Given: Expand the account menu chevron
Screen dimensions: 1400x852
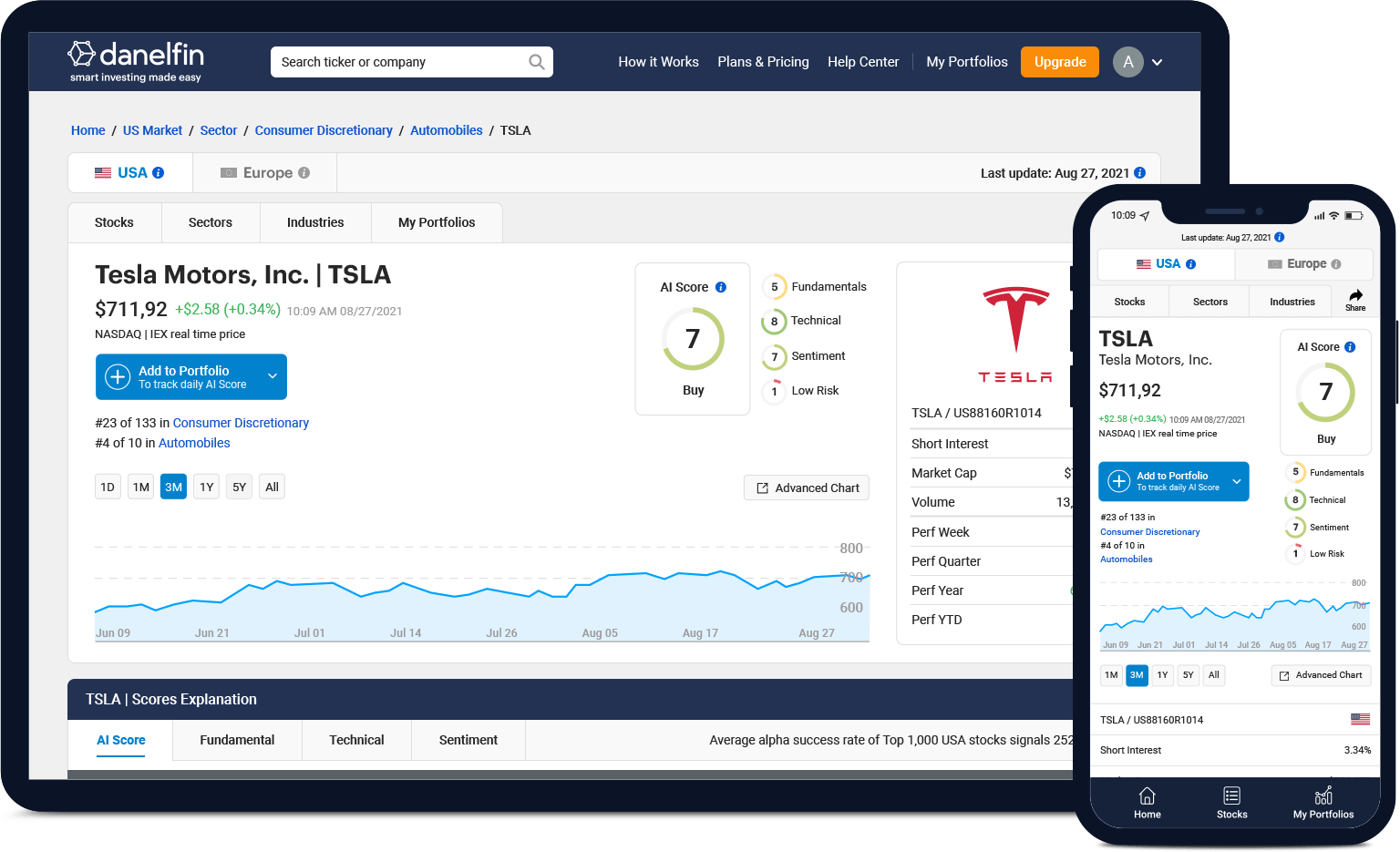Looking at the screenshot, I should (1158, 62).
